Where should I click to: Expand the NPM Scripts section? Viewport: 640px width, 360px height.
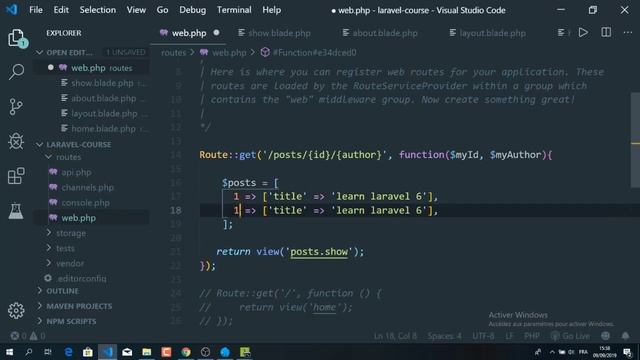[x=40, y=321]
